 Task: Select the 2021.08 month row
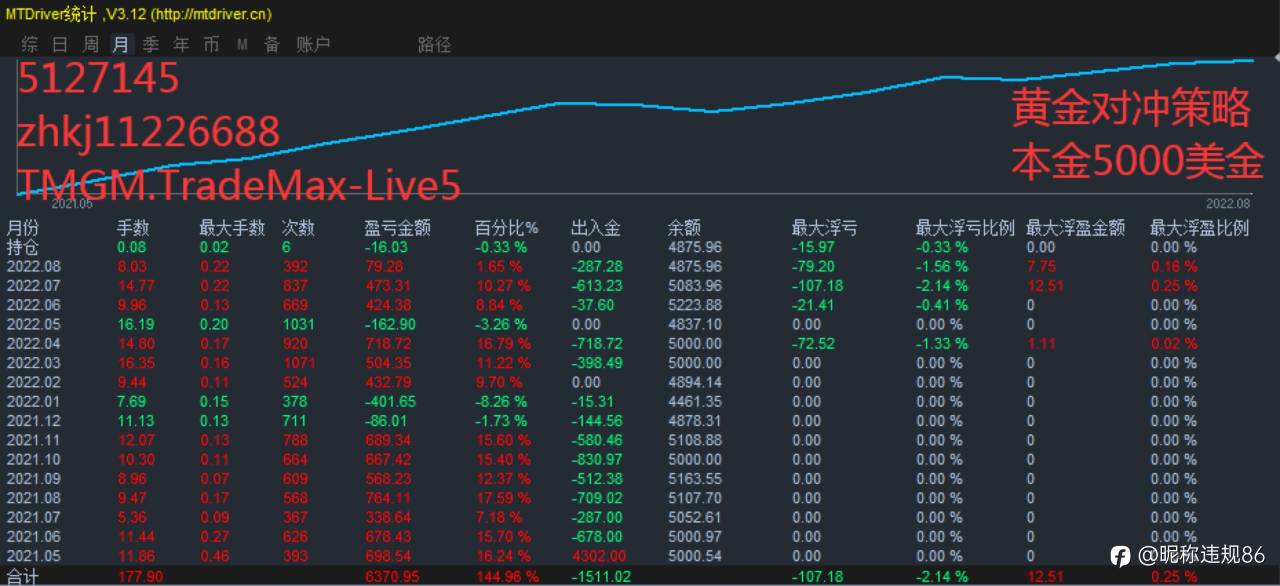(x=640, y=498)
